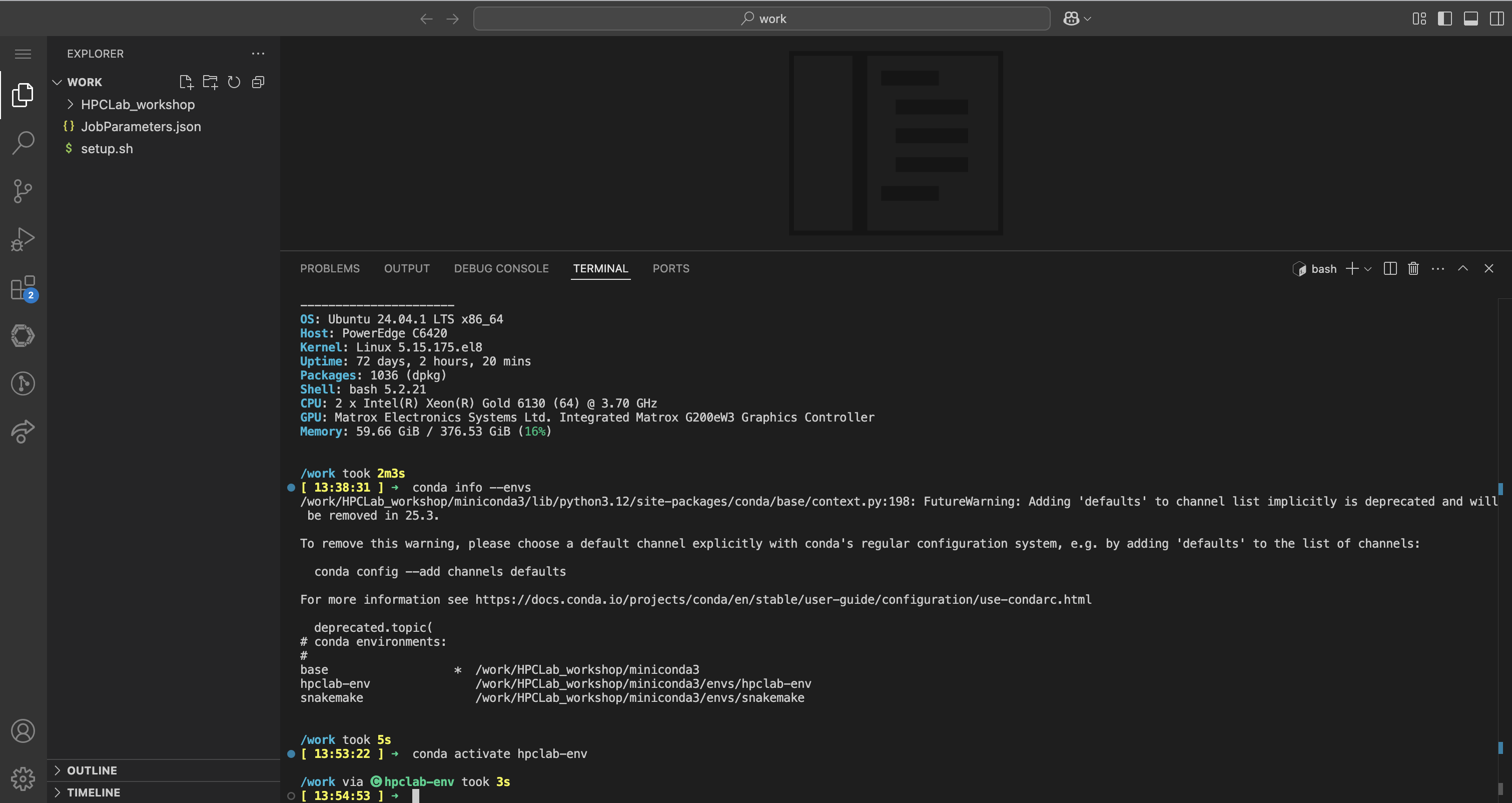This screenshot has height=803, width=1512.
Task: Open Copilot dropdown chevron
Action: pyautogui.click(x=1088, y=19)
